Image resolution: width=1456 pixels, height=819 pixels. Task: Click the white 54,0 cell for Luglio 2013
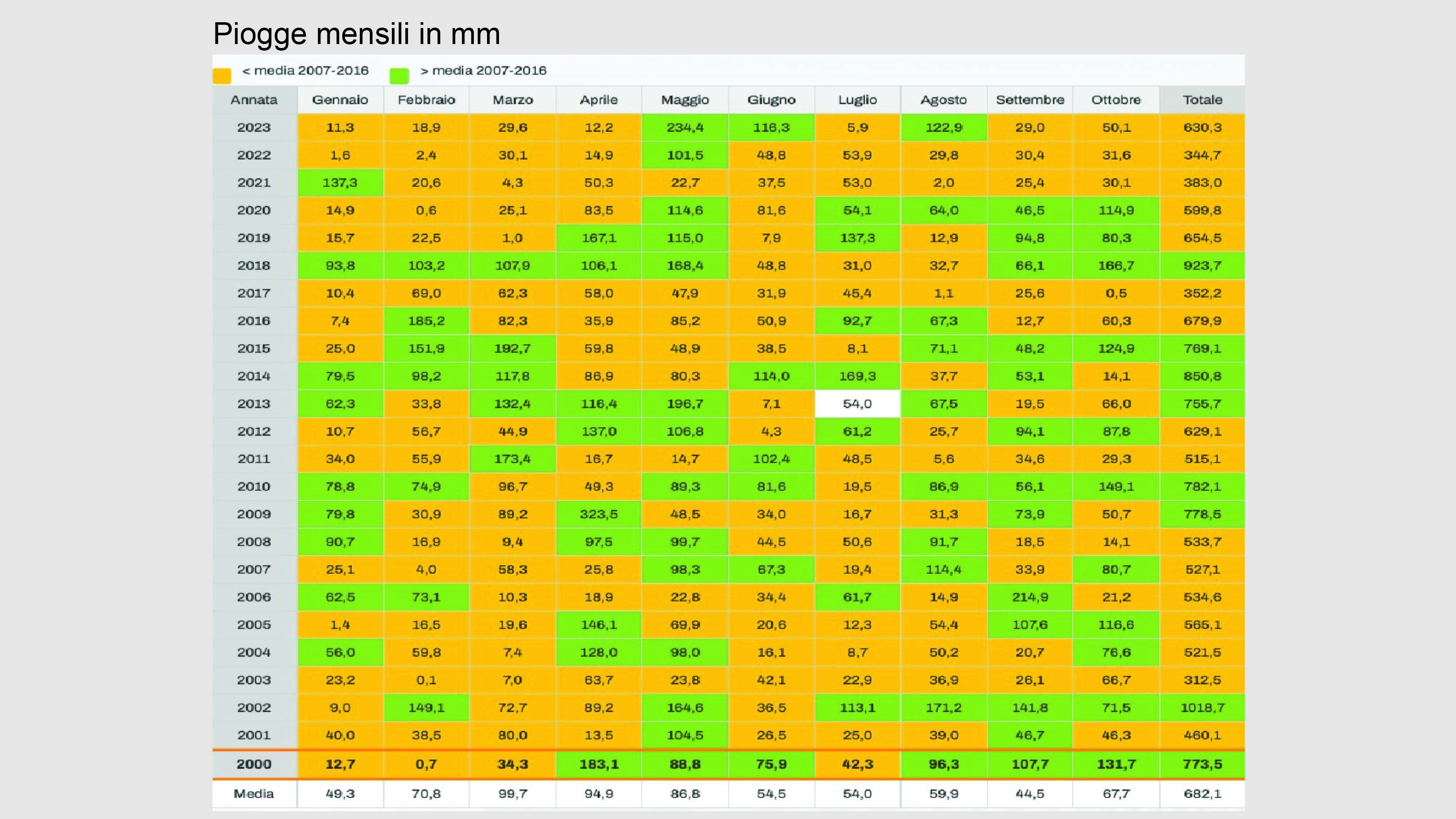point(858,404)
